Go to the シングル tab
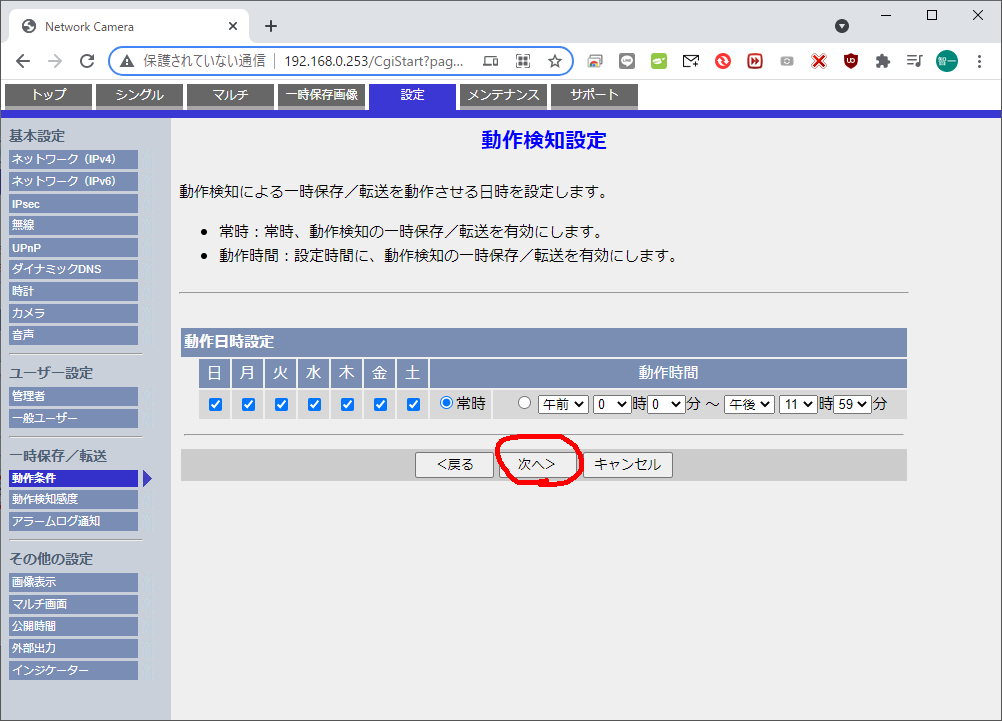Image resolution: width=1002 pixels, height=721 pixels. (x=138, y=95)
